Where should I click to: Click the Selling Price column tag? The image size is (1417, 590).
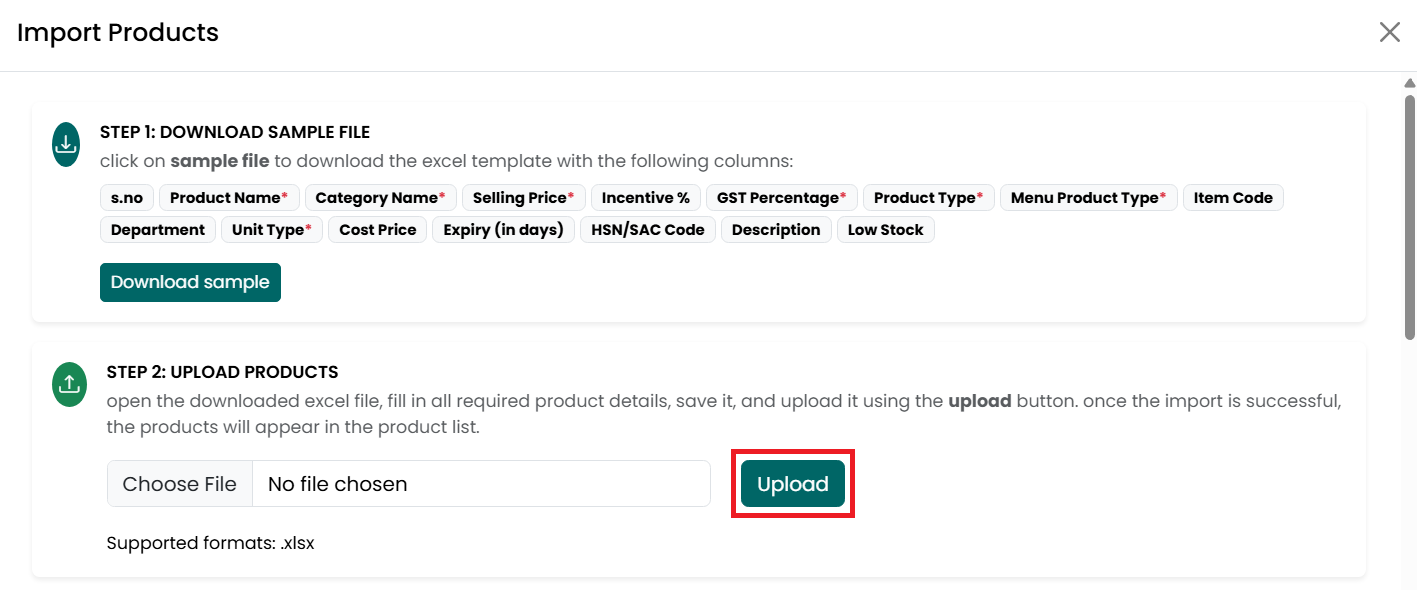coord(524,198)
